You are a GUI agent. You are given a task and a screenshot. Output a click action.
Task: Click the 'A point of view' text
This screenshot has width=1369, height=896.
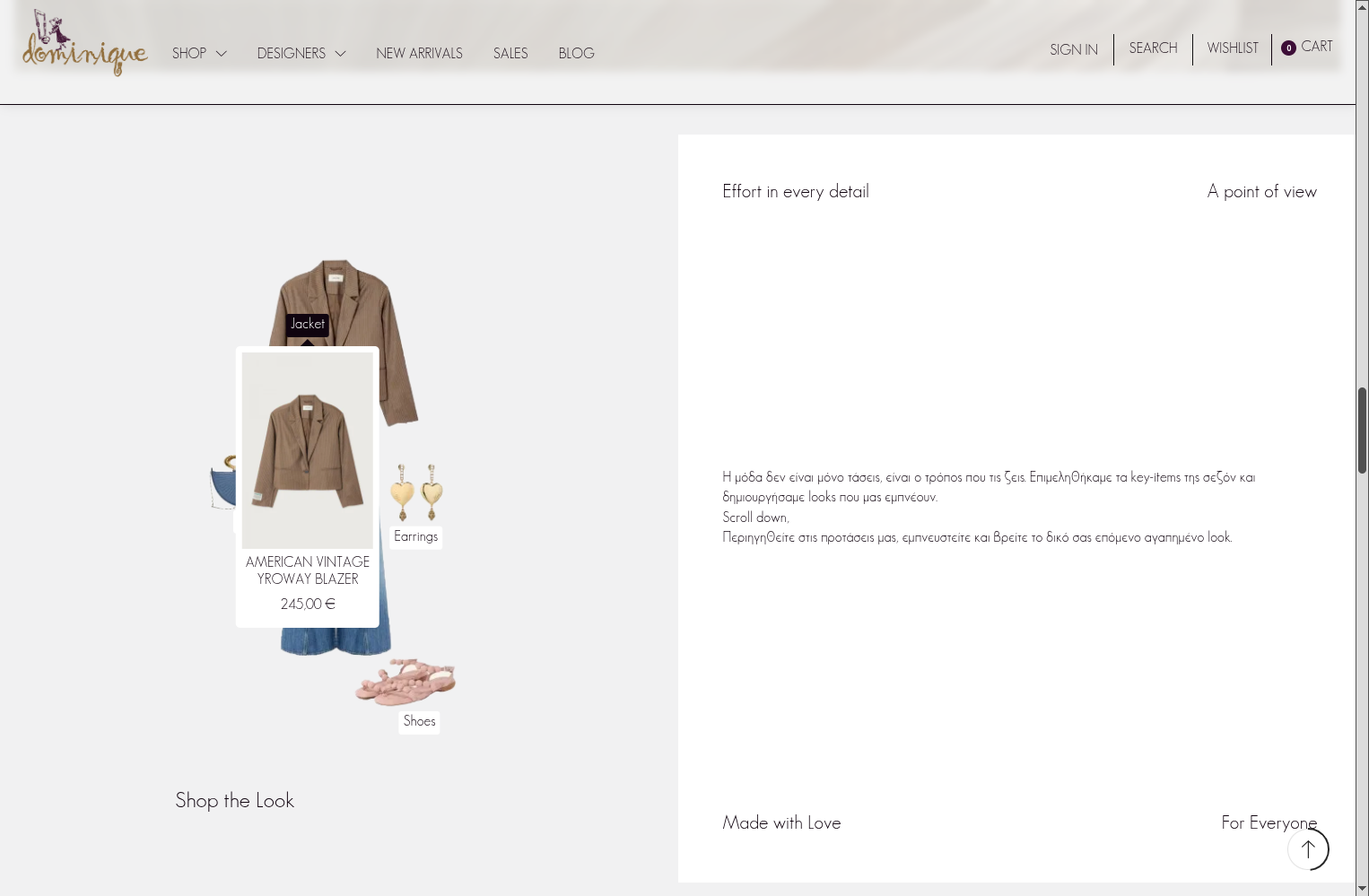tap(1262, 192)
